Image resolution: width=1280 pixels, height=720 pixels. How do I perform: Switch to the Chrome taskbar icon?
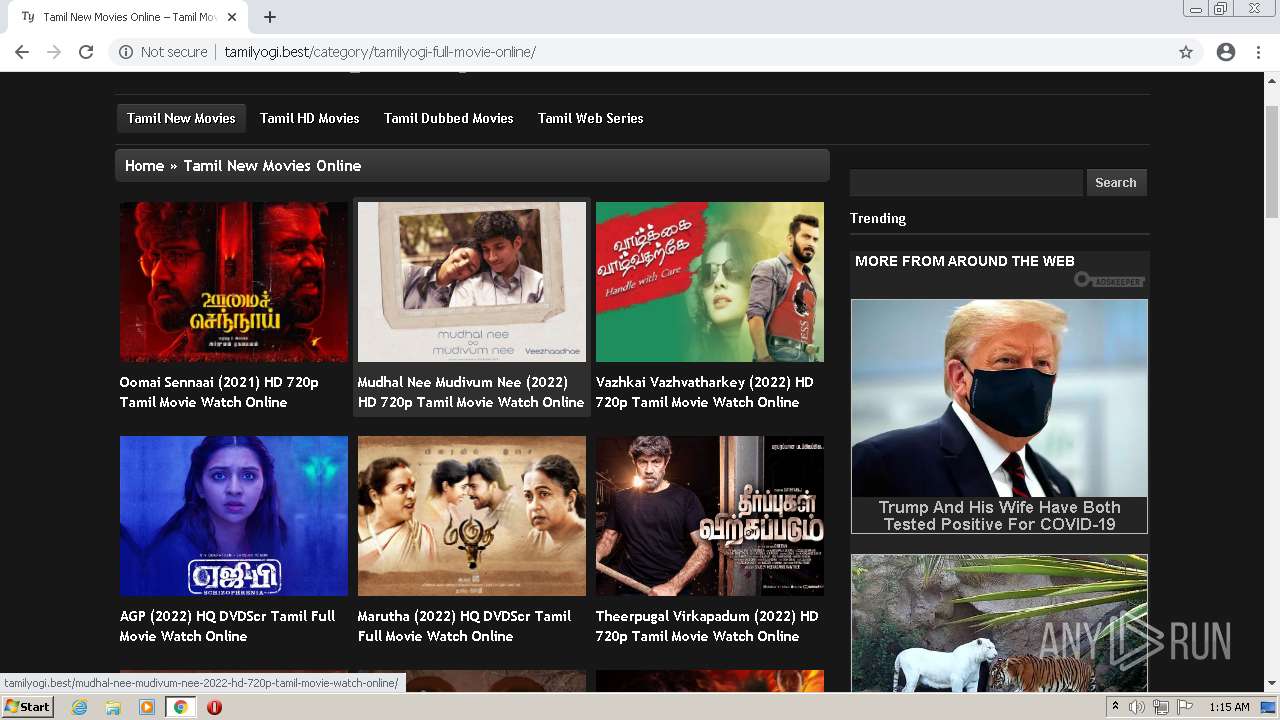(180, 707)
